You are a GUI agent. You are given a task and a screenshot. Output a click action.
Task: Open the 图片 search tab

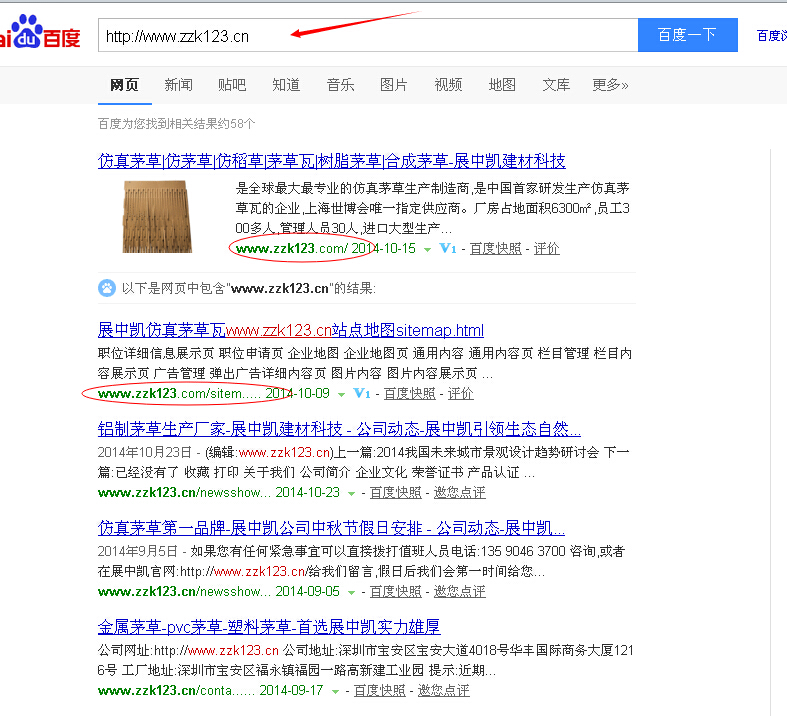click(x=394, y=85)
